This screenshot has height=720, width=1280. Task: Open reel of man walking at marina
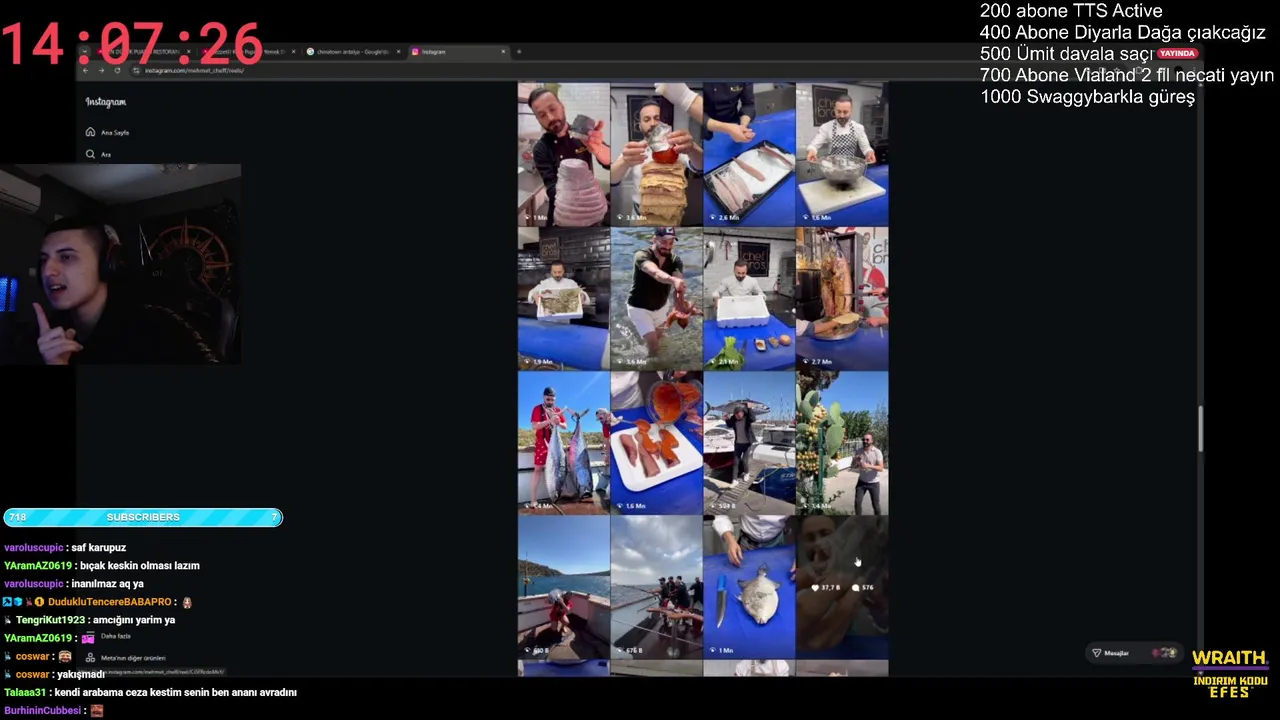click(x=749, y=443)
